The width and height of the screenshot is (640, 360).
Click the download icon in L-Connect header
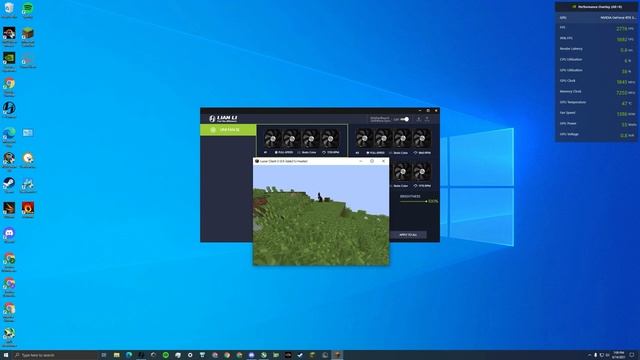coord(418,119)
